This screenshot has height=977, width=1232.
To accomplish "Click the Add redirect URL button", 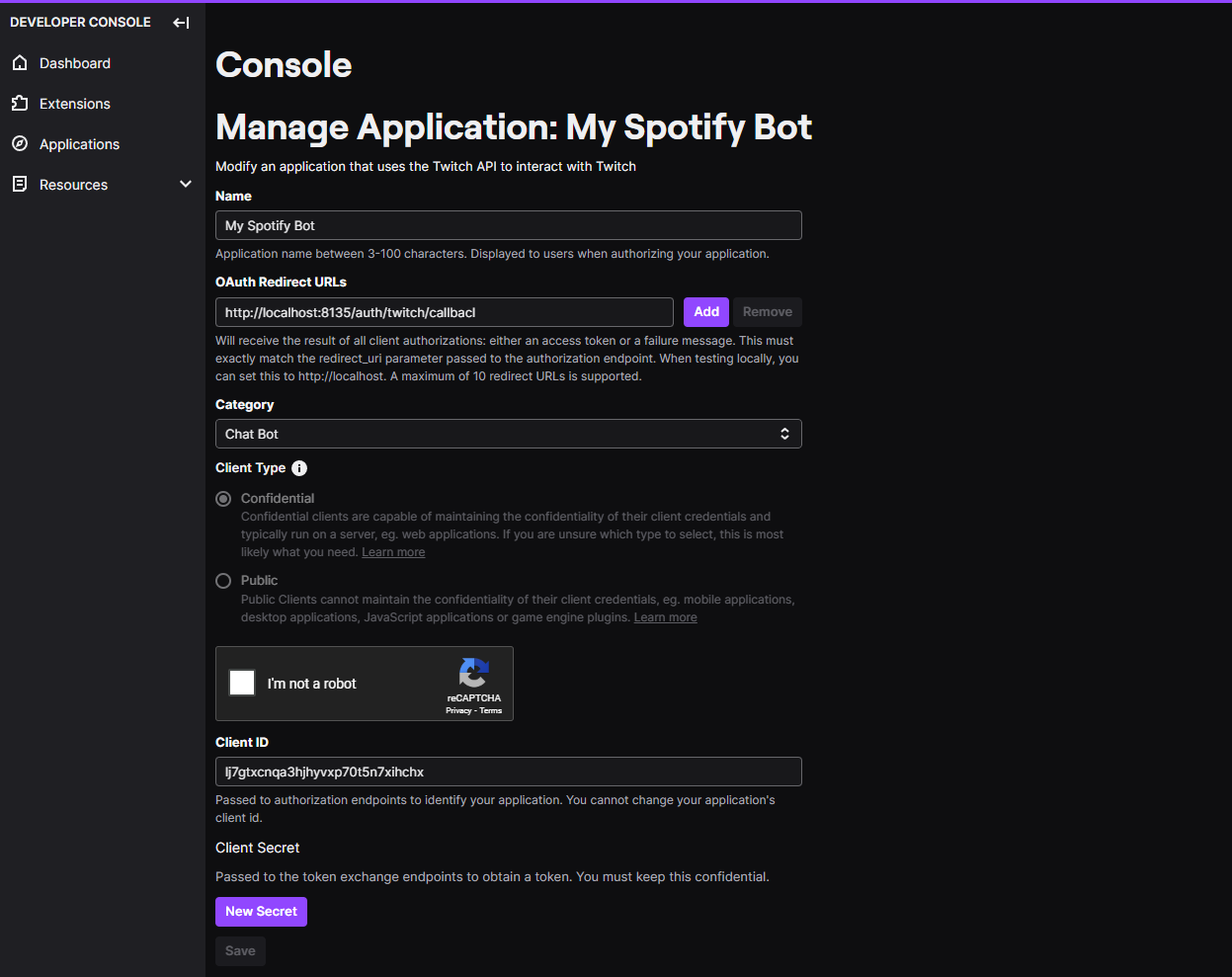I will [x=705, y=312].
